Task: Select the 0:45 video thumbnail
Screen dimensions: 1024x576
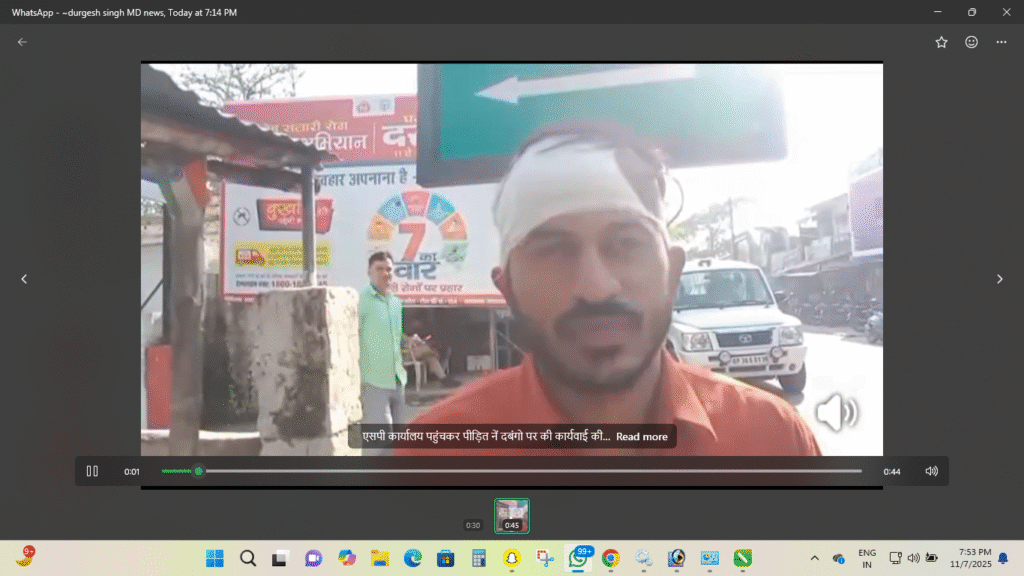Action: point(511,516)
